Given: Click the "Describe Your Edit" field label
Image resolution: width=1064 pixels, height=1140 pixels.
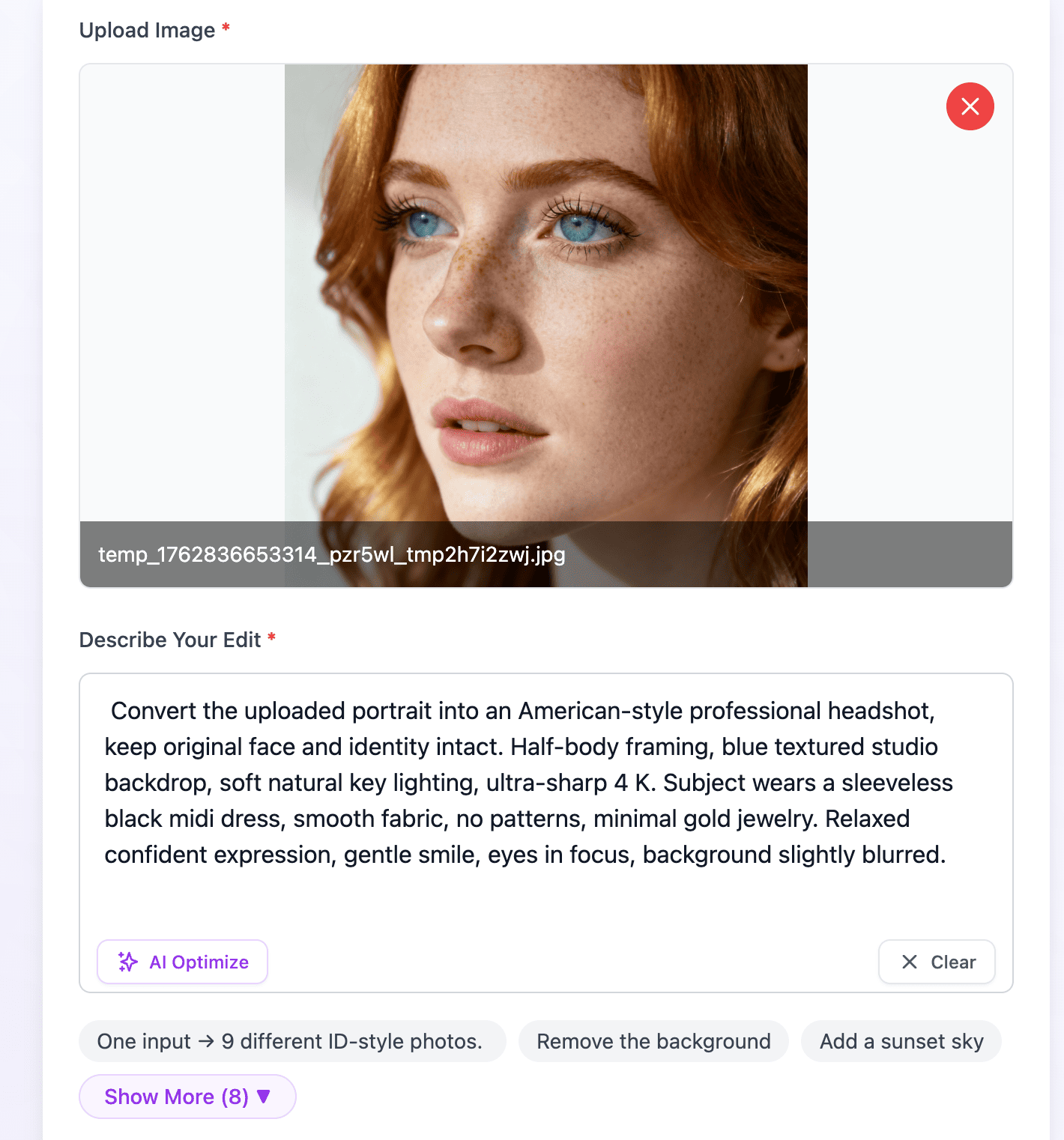Looking at the screenshot, I should tap(170, 640).
